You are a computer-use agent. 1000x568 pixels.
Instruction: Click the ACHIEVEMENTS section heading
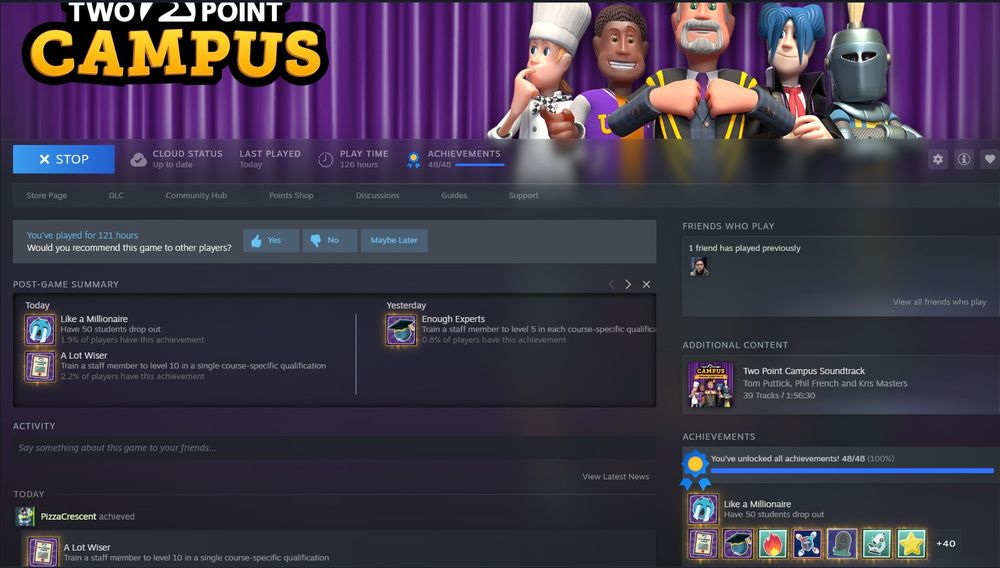point(719,437)
